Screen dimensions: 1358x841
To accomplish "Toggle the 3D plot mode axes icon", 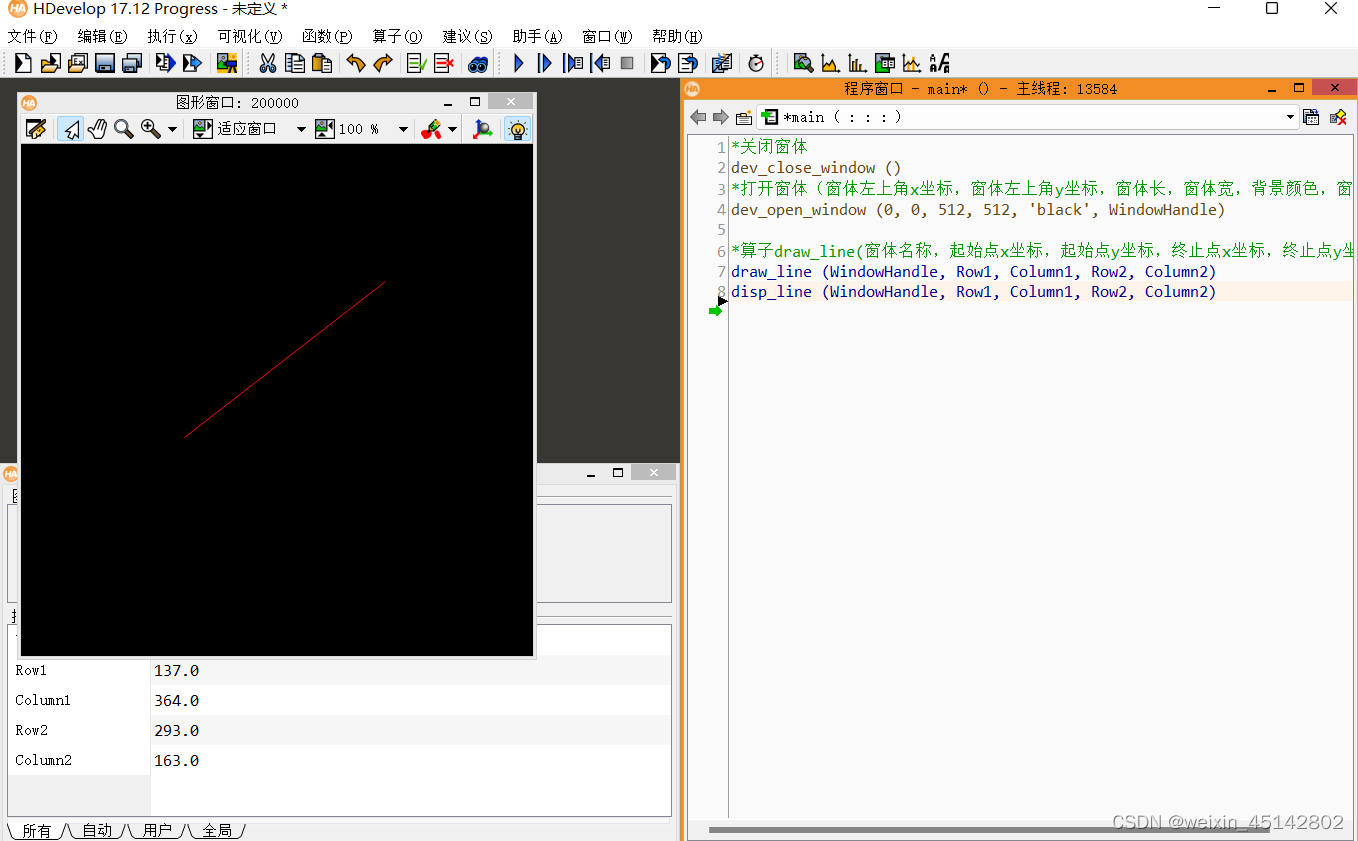I will click(483, 129).
